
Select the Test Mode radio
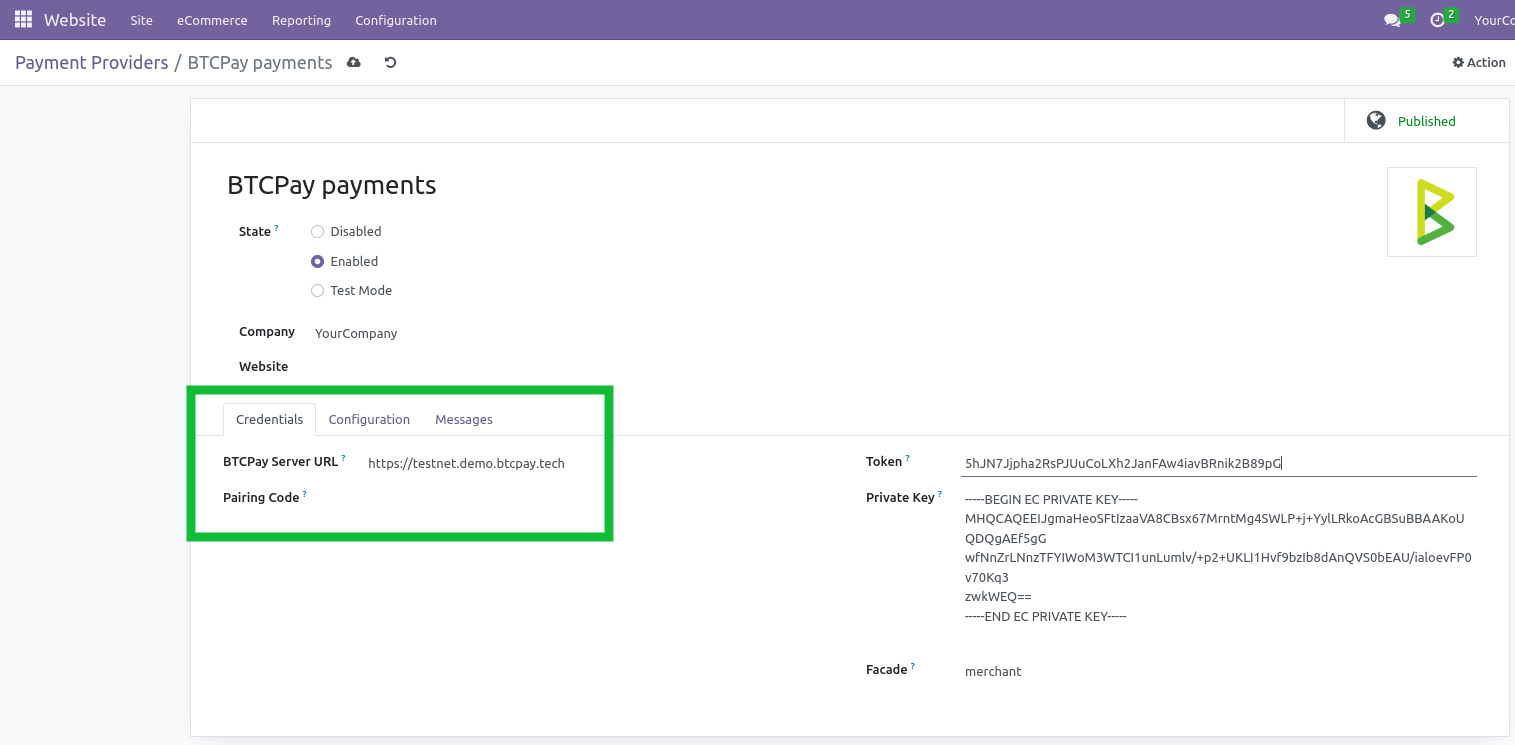coord(317,291)
